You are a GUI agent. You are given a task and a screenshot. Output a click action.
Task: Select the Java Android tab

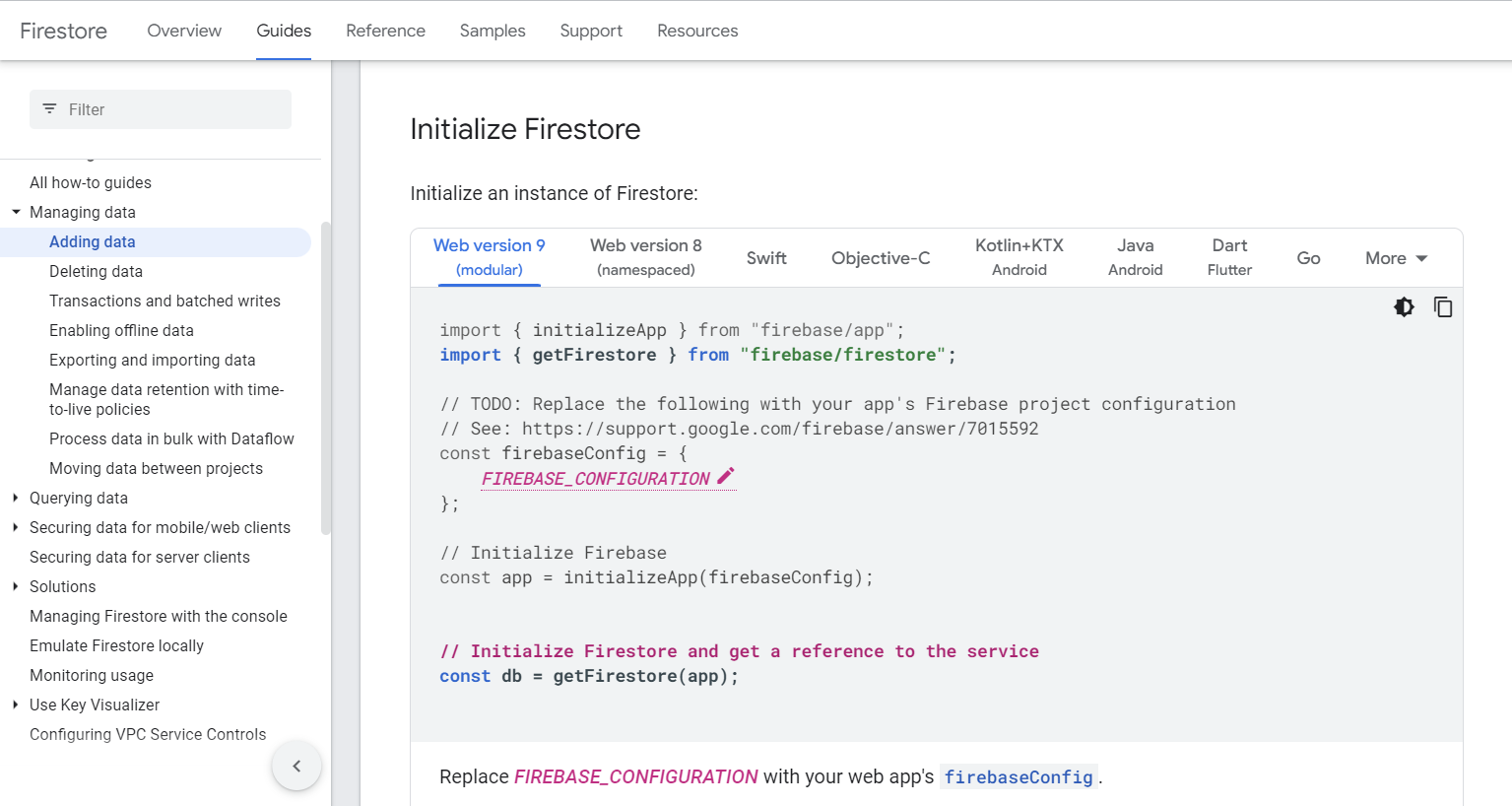tap(1136, 257)
